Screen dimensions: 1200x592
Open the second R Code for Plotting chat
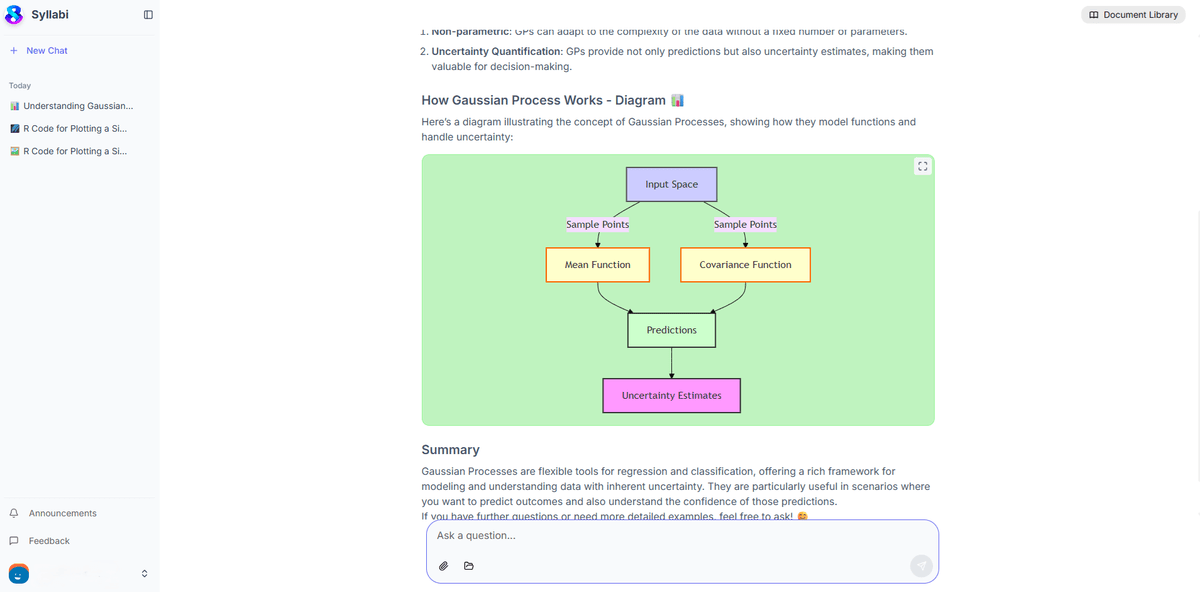pyautogui.click(x=75, y=151)
